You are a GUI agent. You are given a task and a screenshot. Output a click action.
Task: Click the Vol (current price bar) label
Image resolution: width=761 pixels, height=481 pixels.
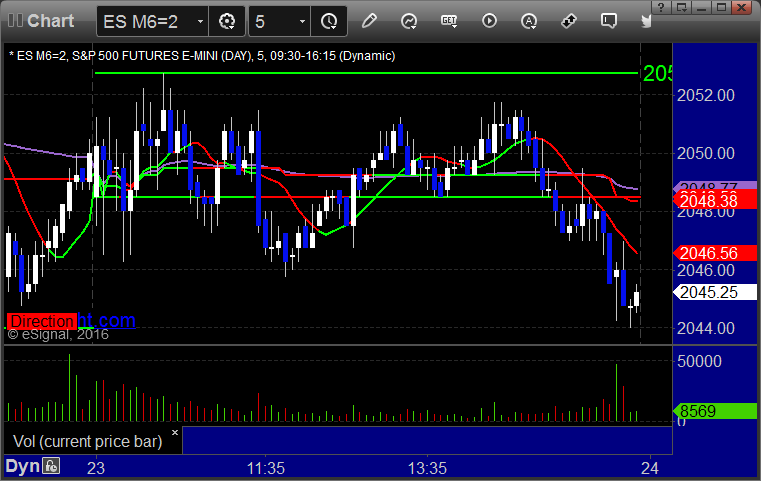(x=87, y=441)
